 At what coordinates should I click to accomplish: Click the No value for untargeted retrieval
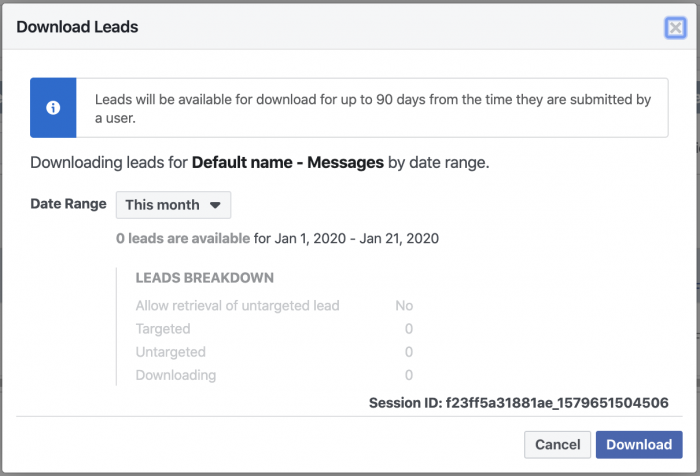coord(404,305)
